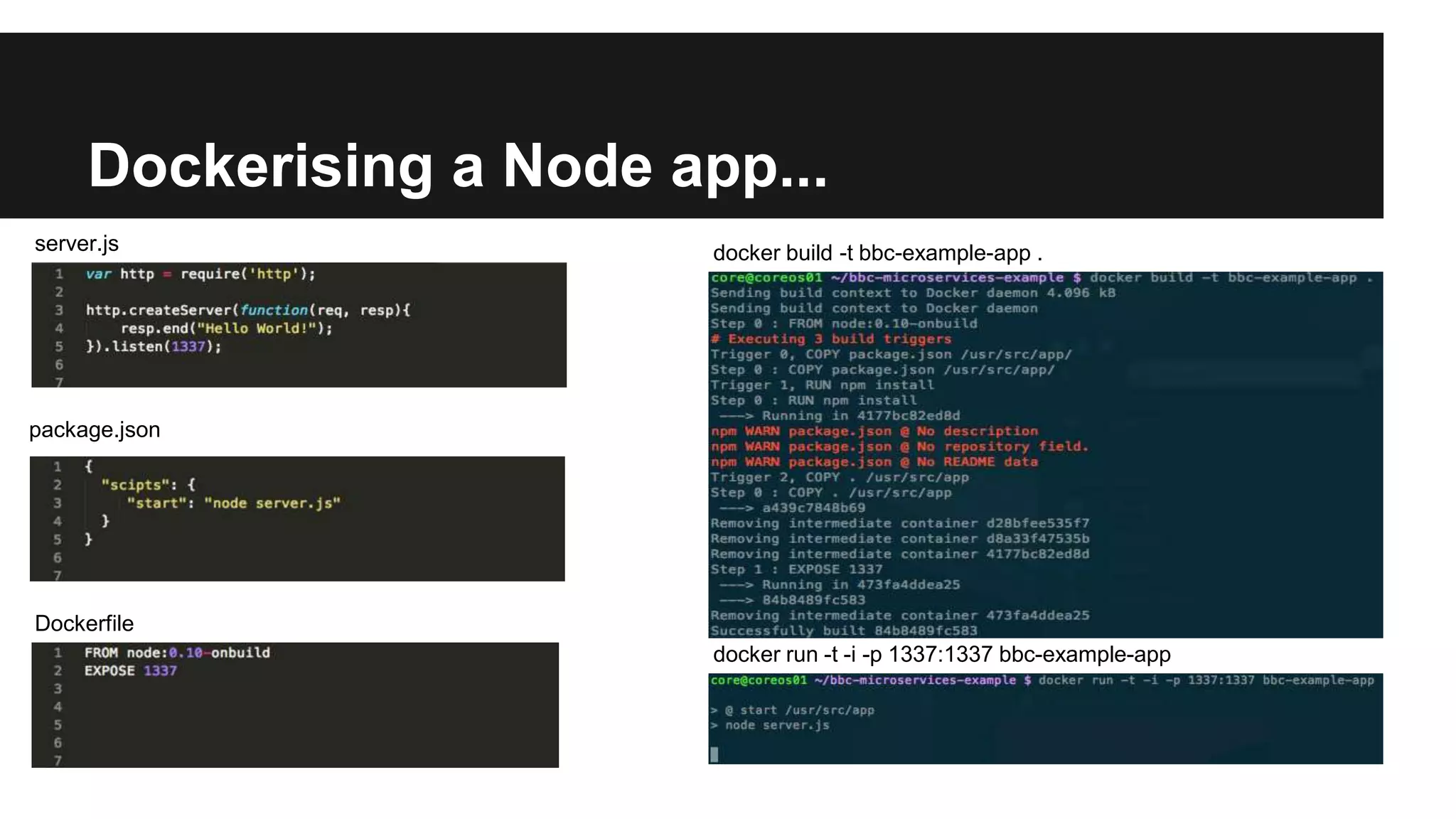
Task: Select the line 'var http = require('http');'
Action: (x=200, y=274)
